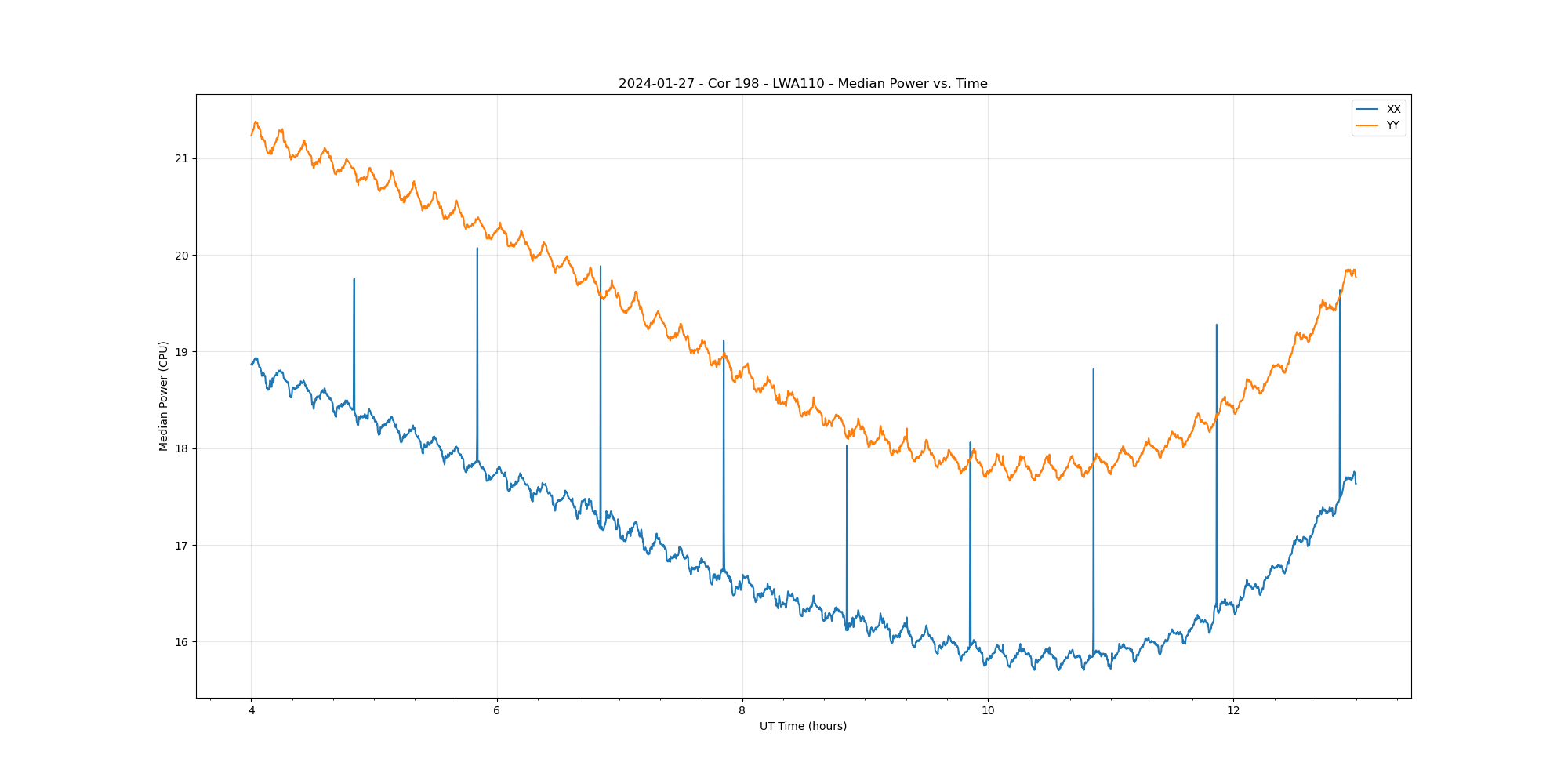Click y-axis tick label 21
The image size is (1568, 784).
(182, 159)
